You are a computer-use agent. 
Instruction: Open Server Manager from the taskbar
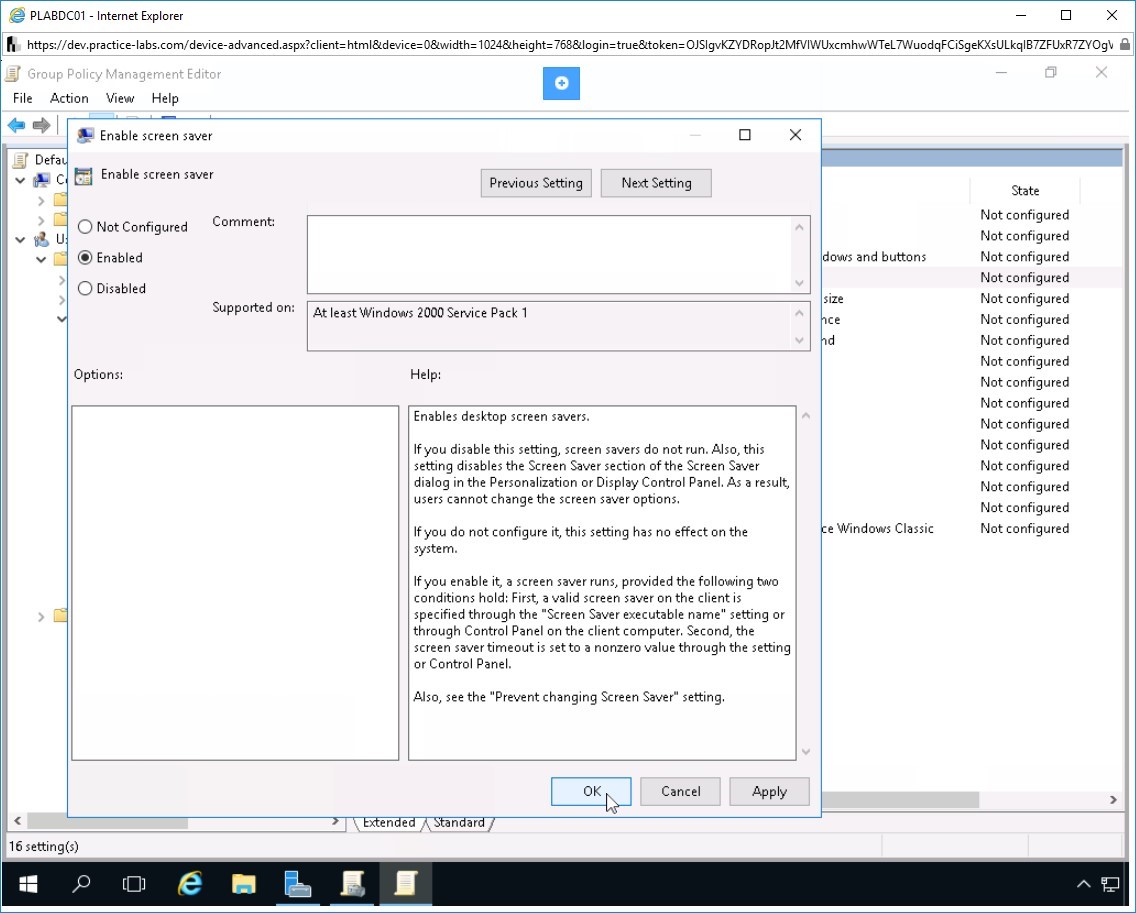[298, 883]
